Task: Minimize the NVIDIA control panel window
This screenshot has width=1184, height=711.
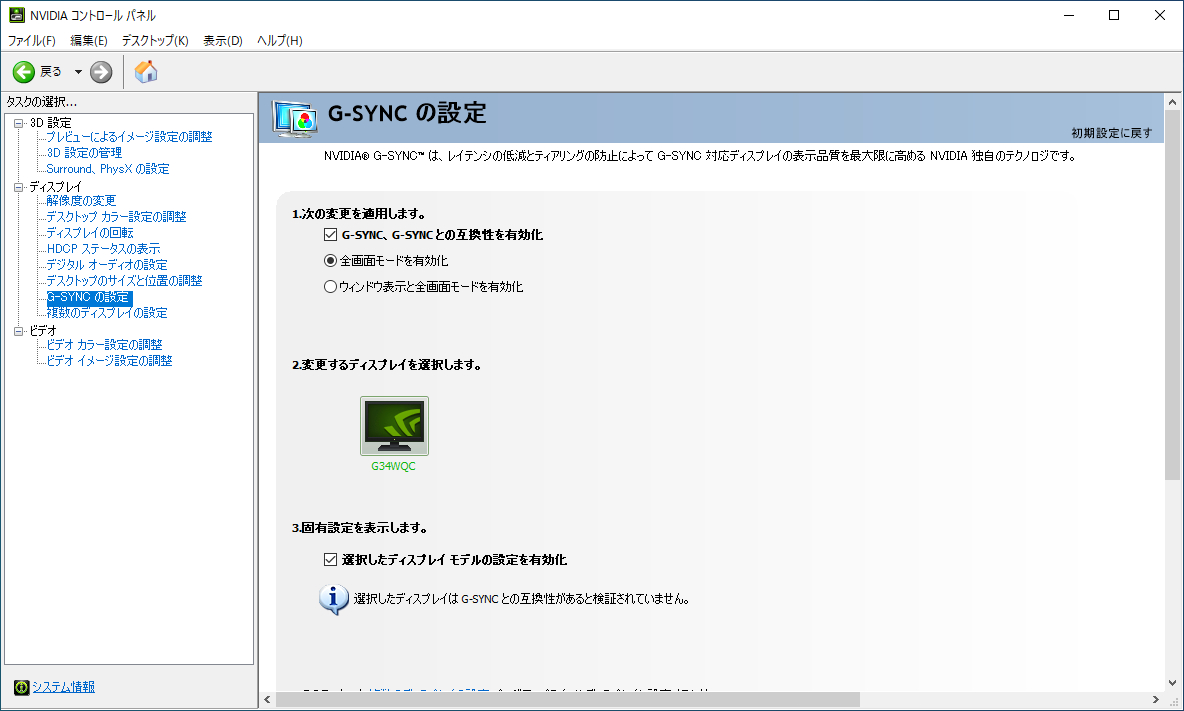Action: [1068, 15]
